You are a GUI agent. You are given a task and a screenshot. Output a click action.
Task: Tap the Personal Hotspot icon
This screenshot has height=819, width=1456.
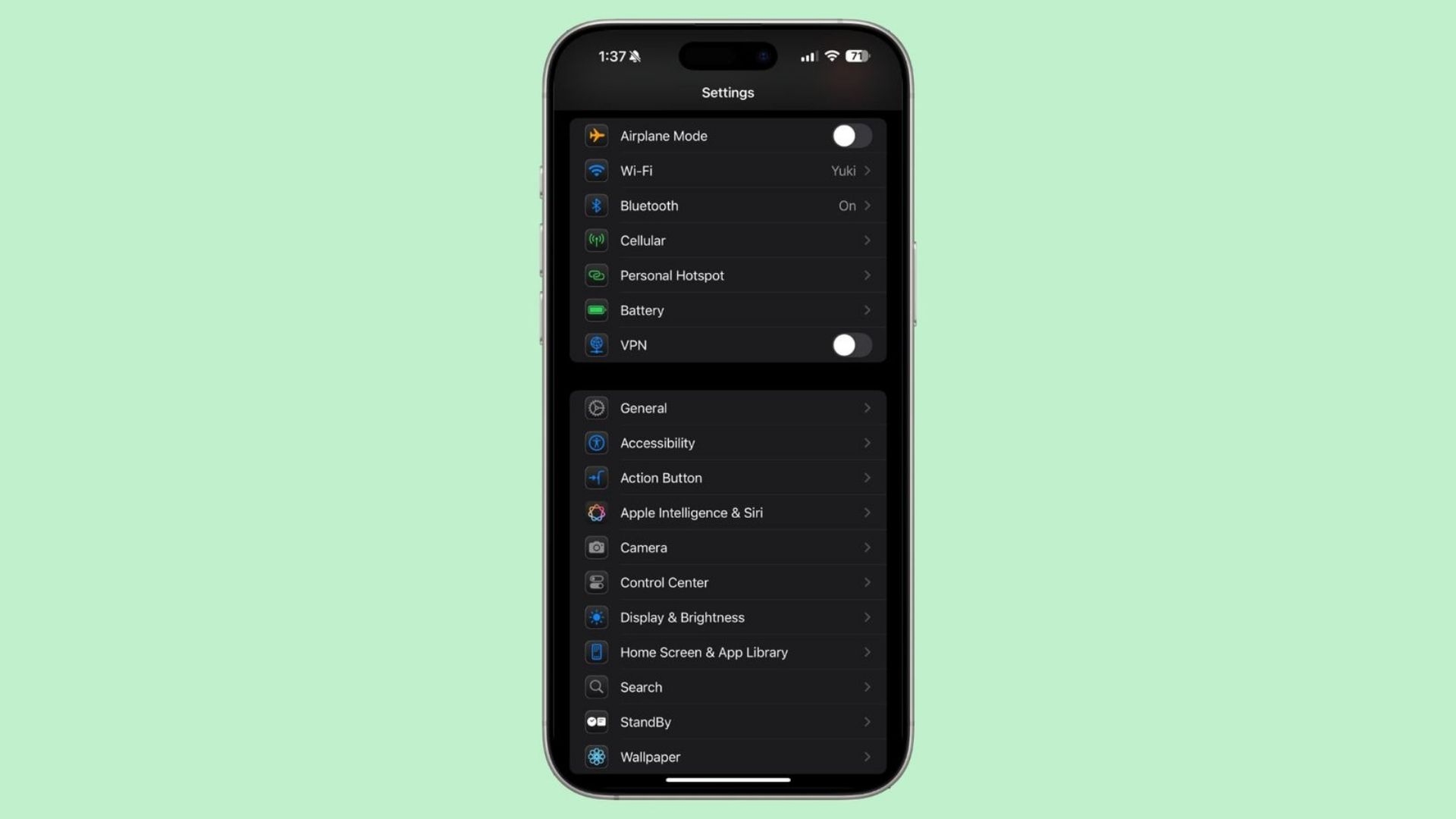tap(596, 275)
